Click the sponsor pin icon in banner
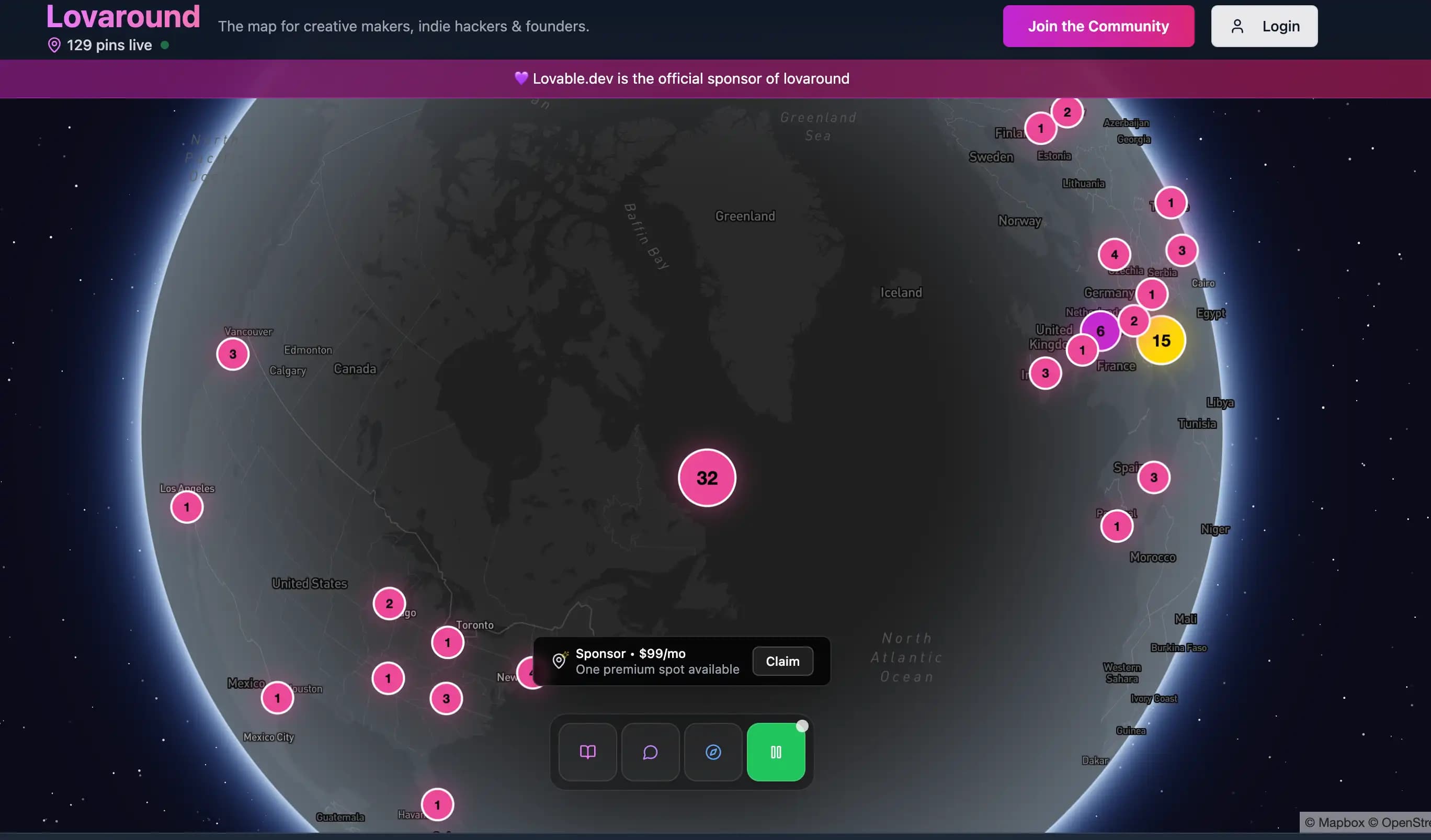Viewport: 1431px width, 840px height. [x=559, y=661]
